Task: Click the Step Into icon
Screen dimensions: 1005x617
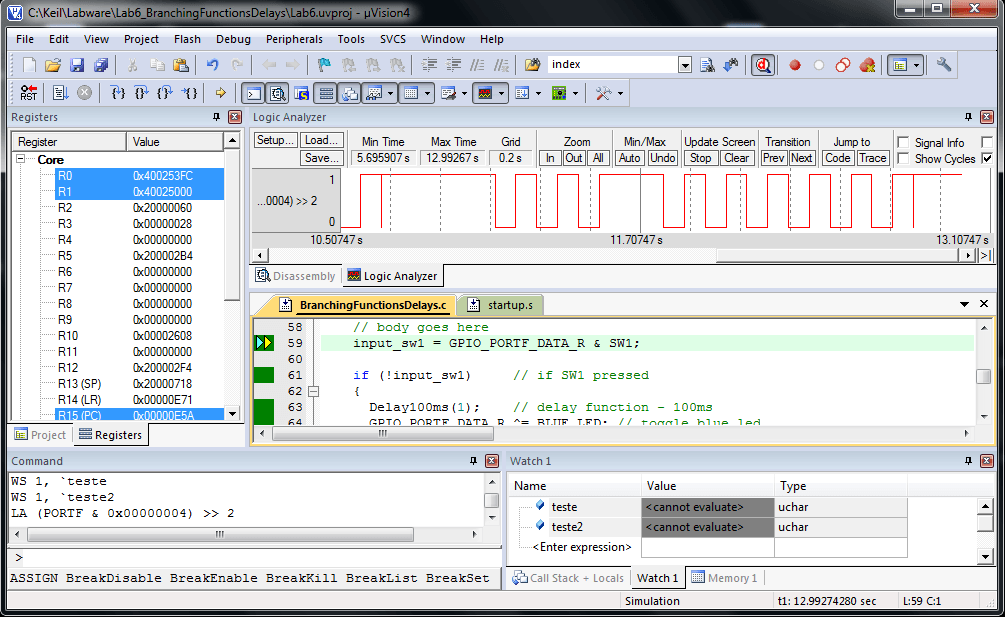Action: pyautogui.click(x=117, y=93)
